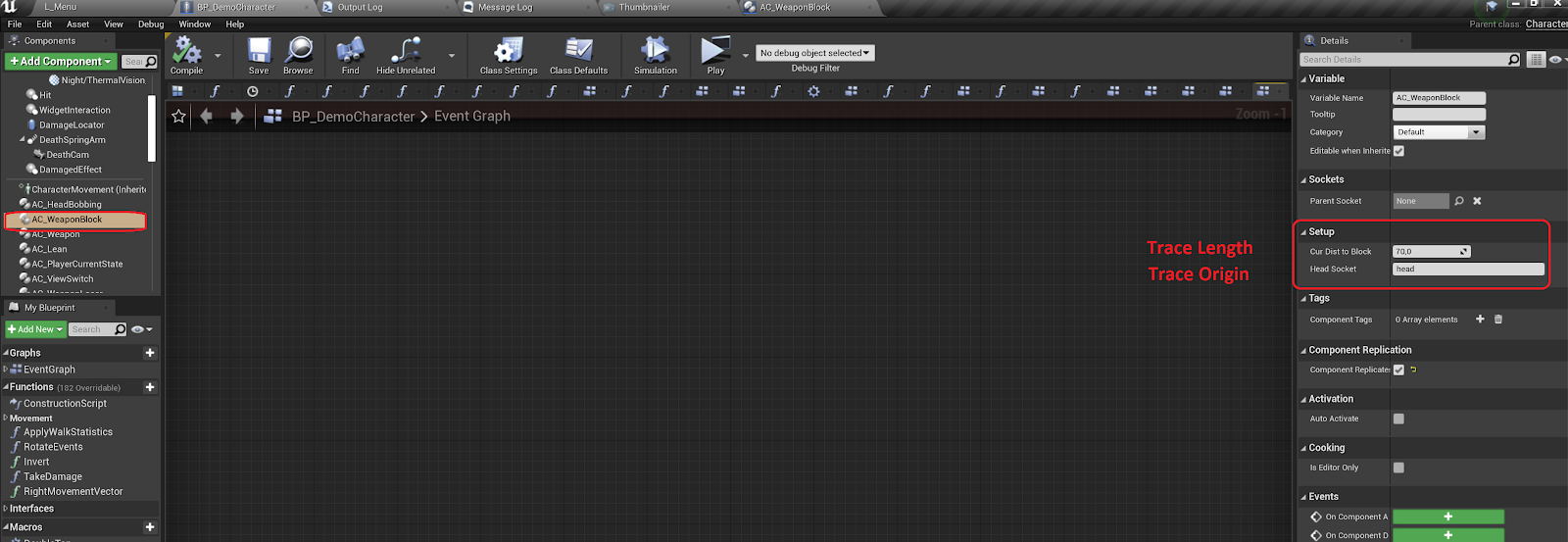Open Play options arrow
The height and width of the screenshot is (542, 1568).
pyautogui.click(x=746, y=56)
